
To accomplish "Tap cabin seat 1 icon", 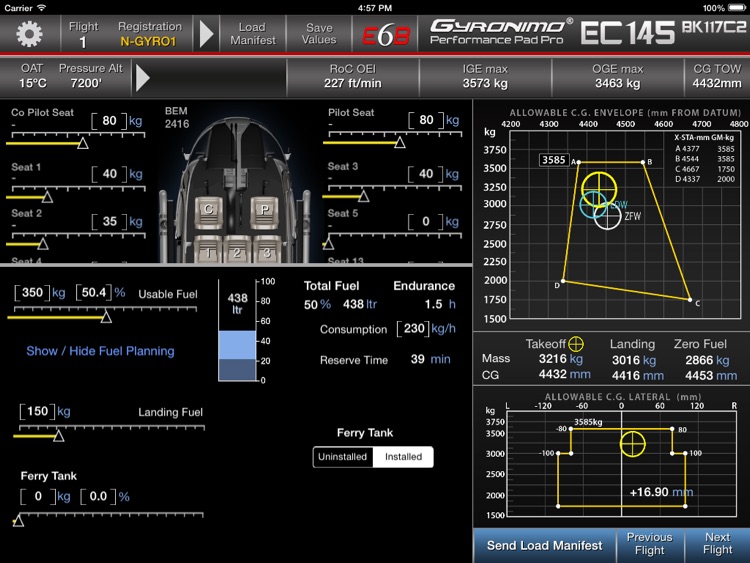I will (208, 249).
